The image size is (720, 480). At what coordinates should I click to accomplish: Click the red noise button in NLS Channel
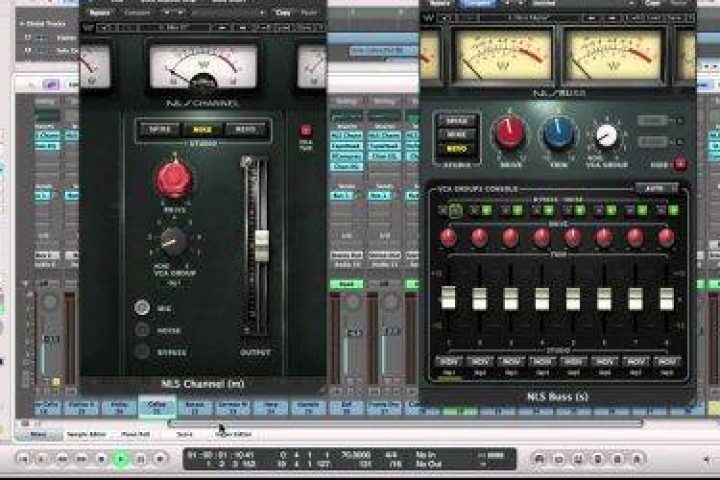pos(306,131)
